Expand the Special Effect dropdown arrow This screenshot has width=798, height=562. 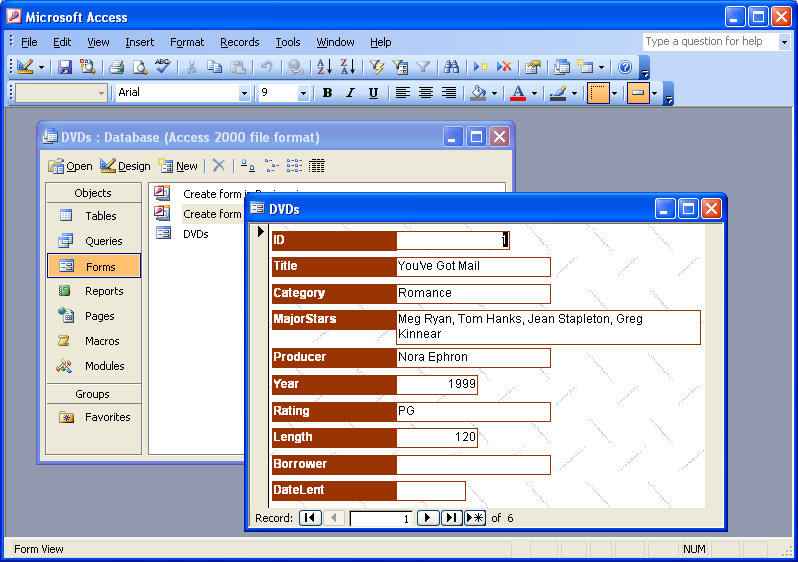[x=654, y=93]
